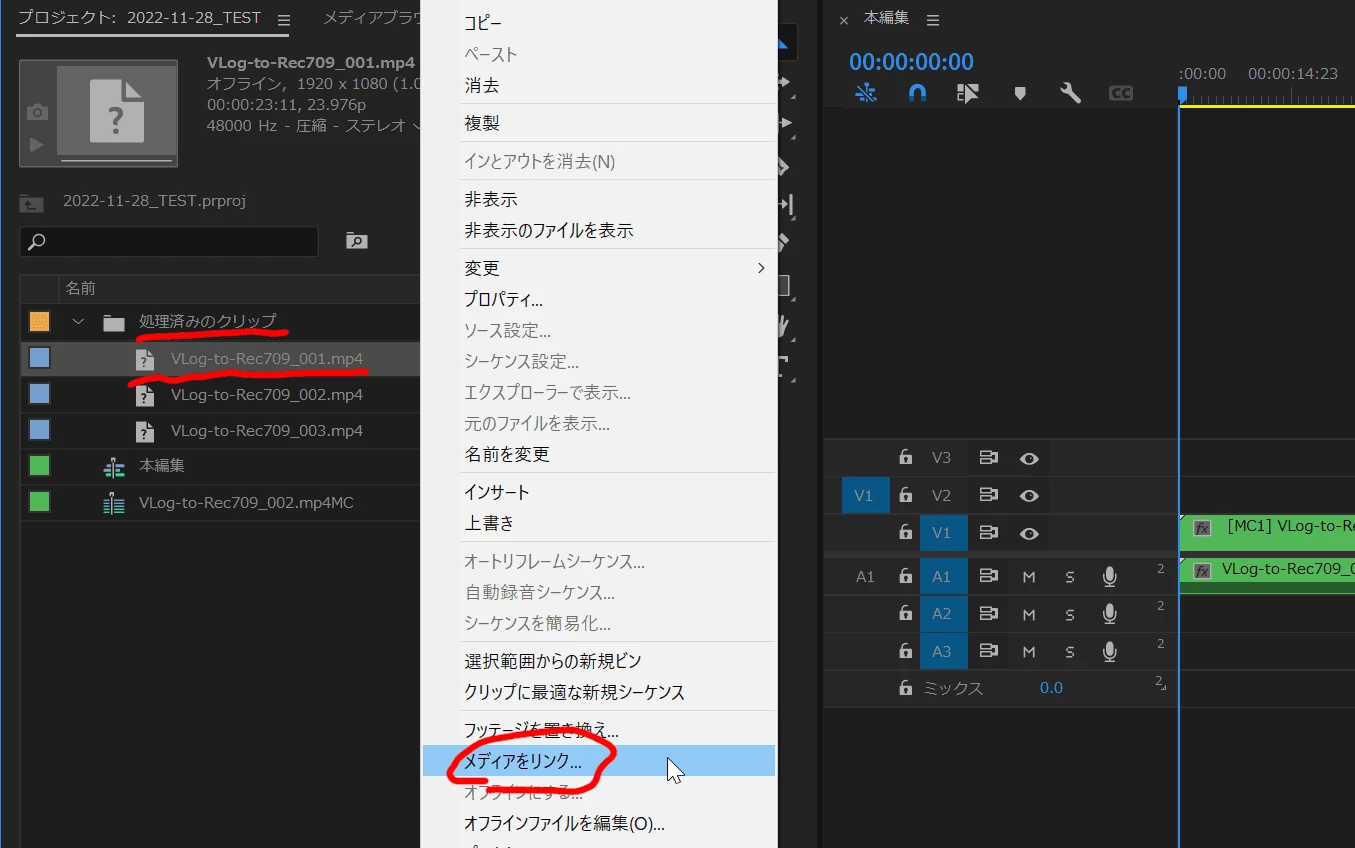The height and width of the screenshot is (848, 1355).
Task: Select VLog-to-Rec709_001.mp4 offline file icon
Action: click(x=145, y=359)
